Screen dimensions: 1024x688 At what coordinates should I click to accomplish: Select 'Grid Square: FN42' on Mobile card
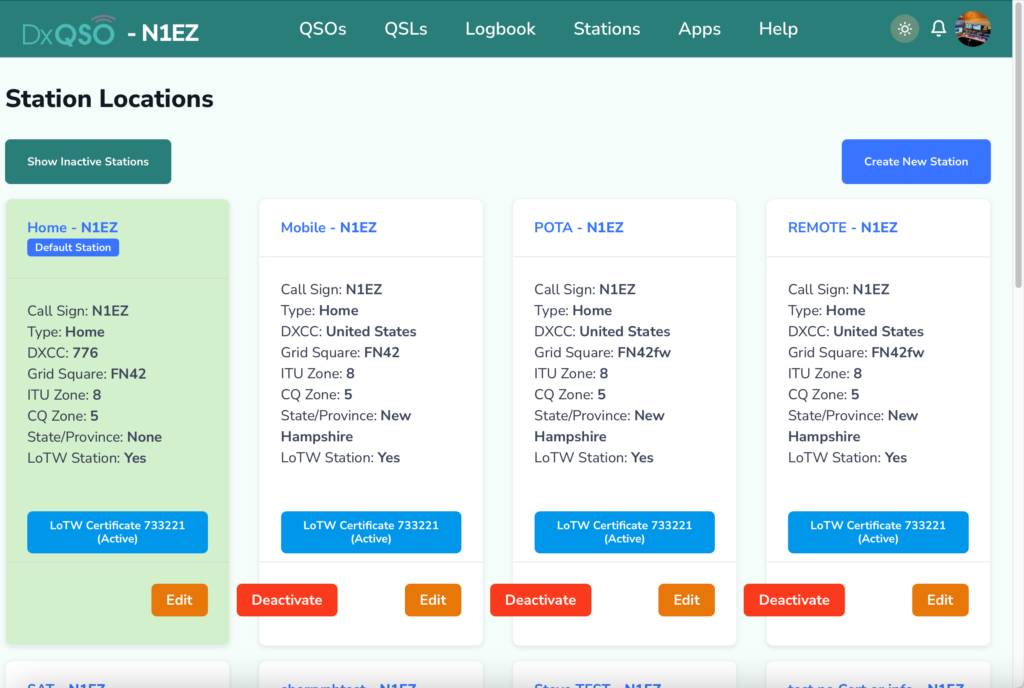pyautogui.click(x=340, y=352)
